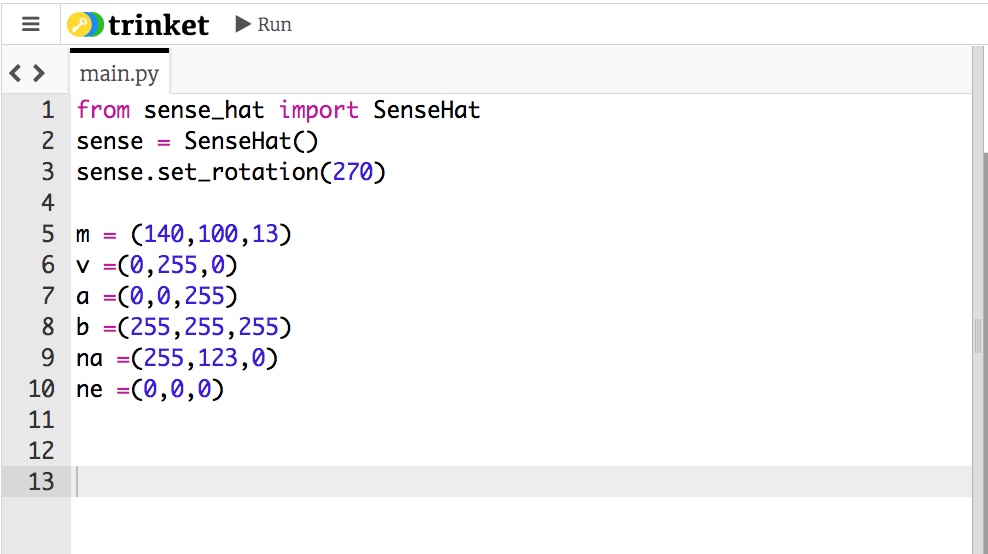This screenshot has height=554, width=988.
Task: Click line number 5 in the gutter
Action: (47, 234)
